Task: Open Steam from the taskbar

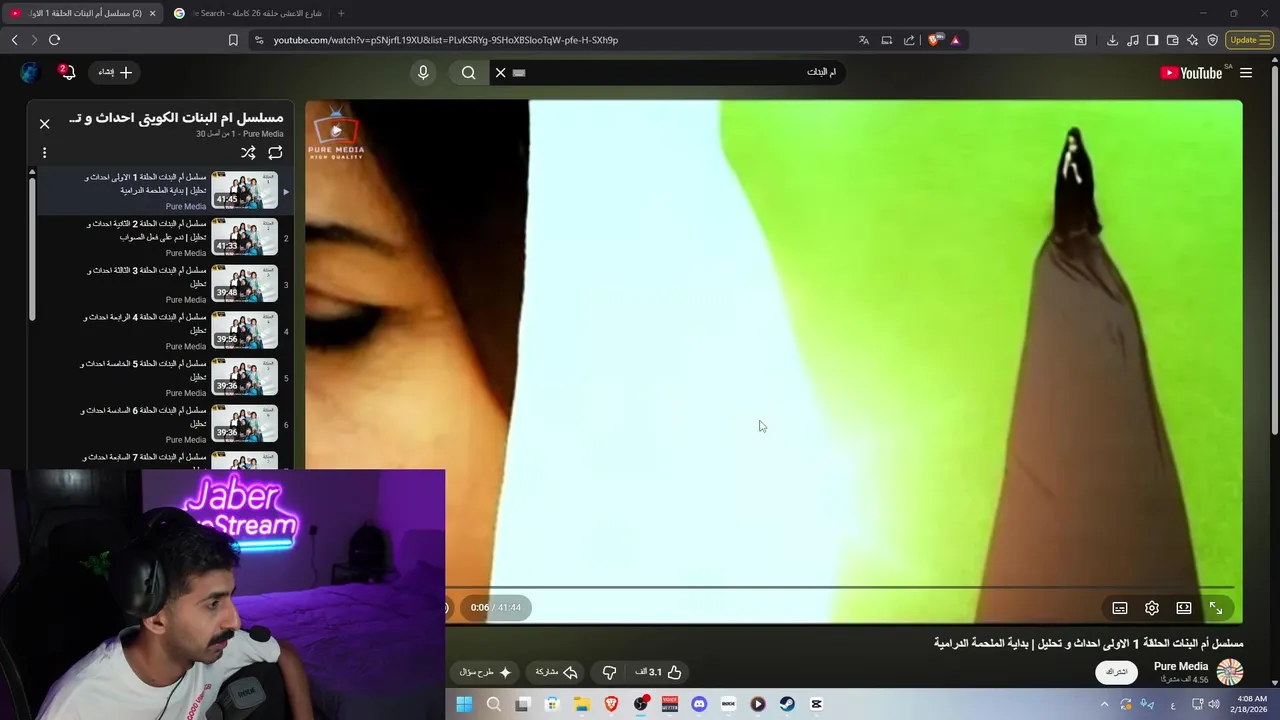Action: click(x=787, y=704)
